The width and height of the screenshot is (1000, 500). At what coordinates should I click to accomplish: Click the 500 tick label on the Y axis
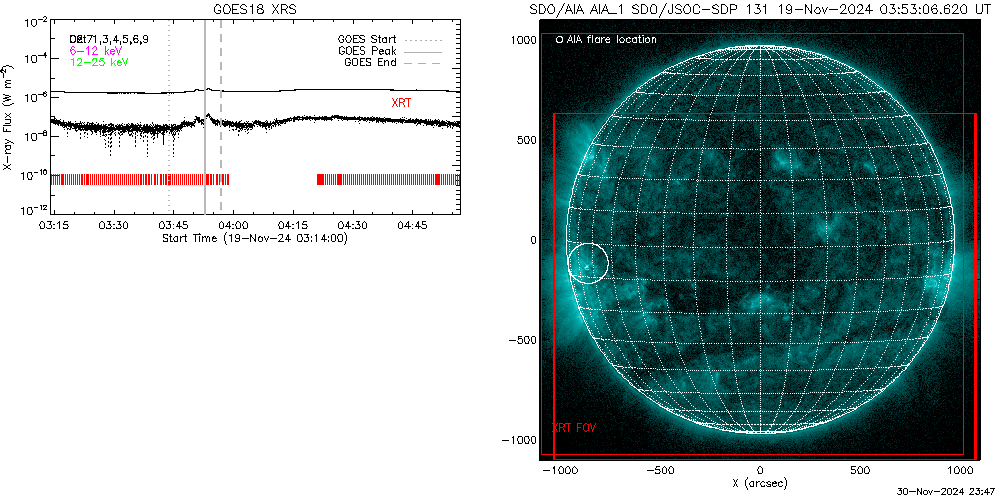524,140
